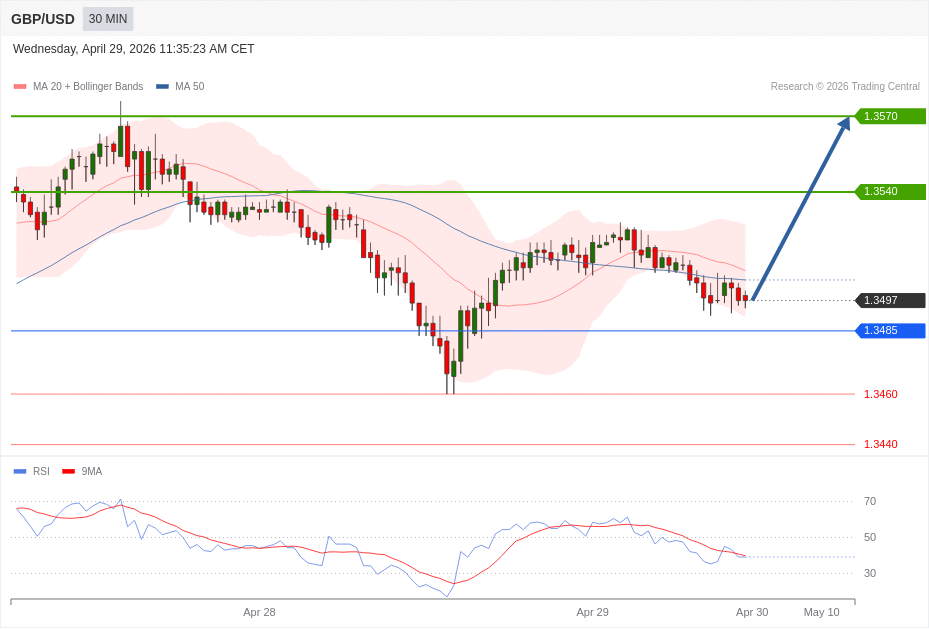Select the GBP/USD symbol title
The height and width of the screenshot is (629, 929).
(x=43, y=19)
